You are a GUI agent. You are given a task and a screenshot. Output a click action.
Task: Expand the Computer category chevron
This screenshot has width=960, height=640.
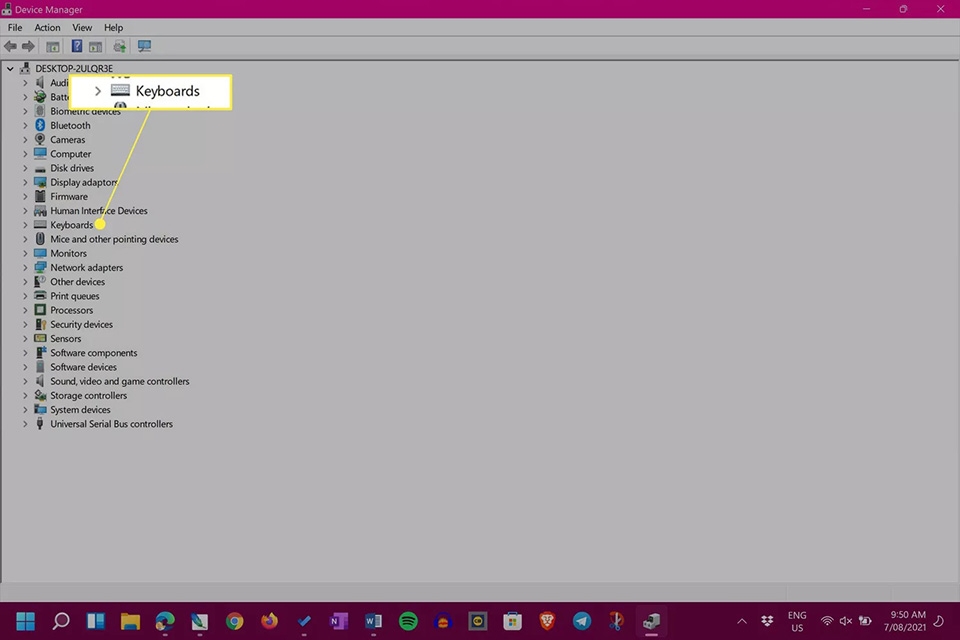tap(25, 154)
